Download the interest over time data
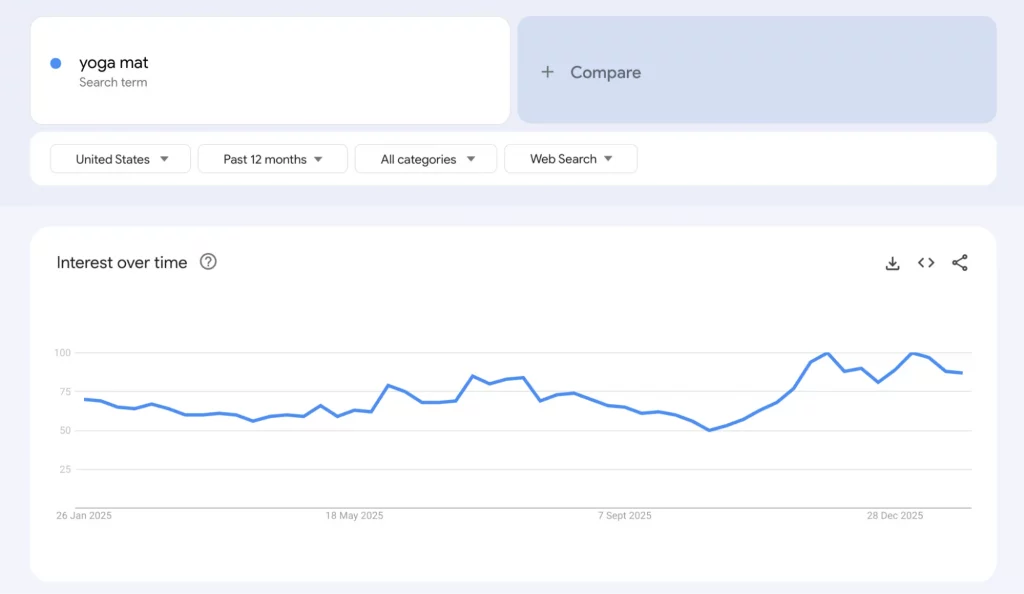Image resolution: width=1024 pixels, height=594 pixels. coord(892,263)
